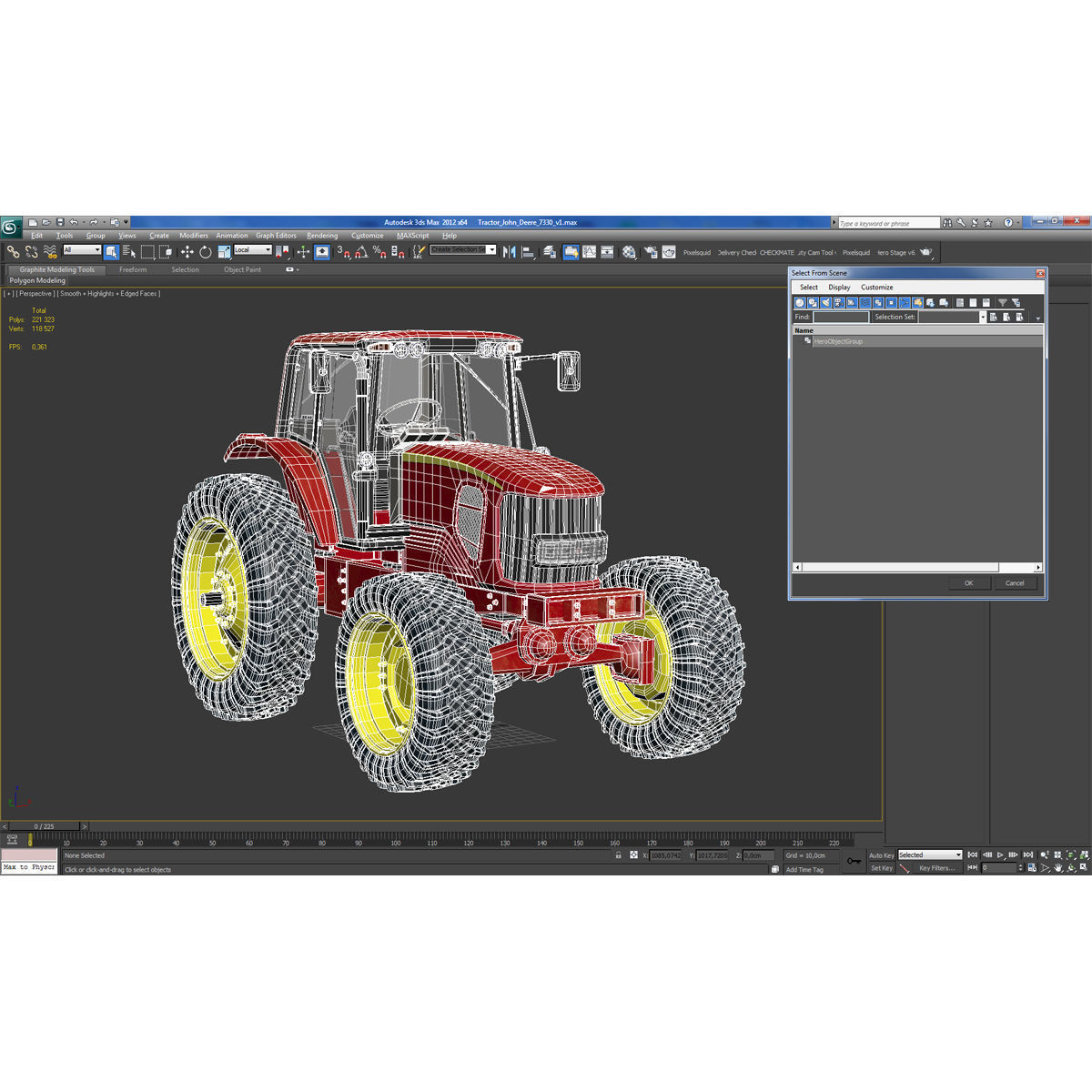Image resolution: width=1092 pixels, height=1092 pixels.
Task: Activate the Select and Rotate tool
Action: pos(206,252)
